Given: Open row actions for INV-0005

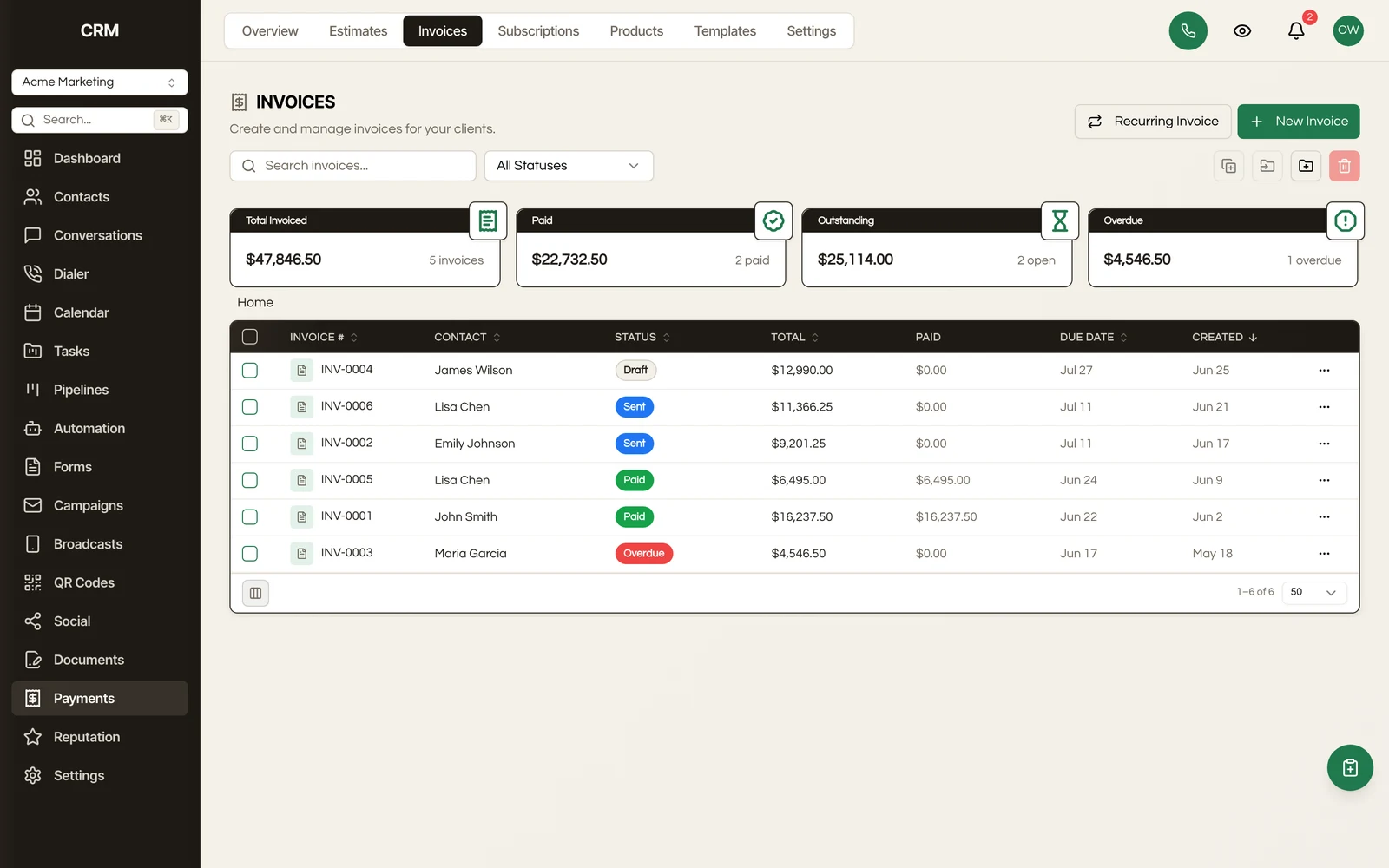Looking at the screenshot, I should point(1324,480).
